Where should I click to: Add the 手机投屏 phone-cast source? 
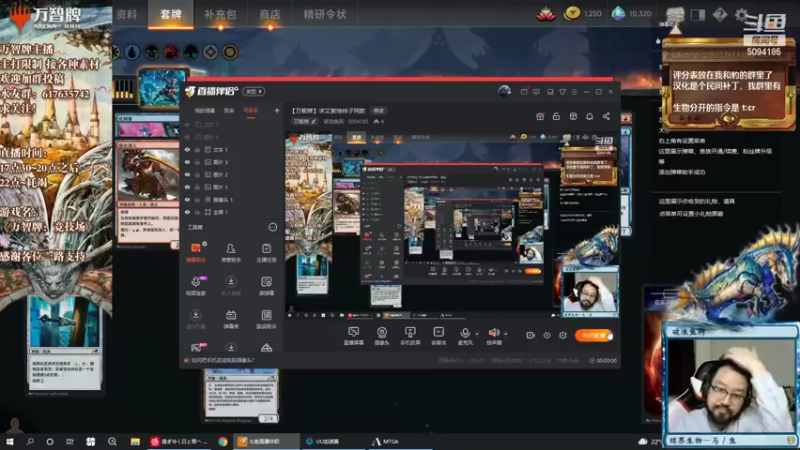coord(410,336)
